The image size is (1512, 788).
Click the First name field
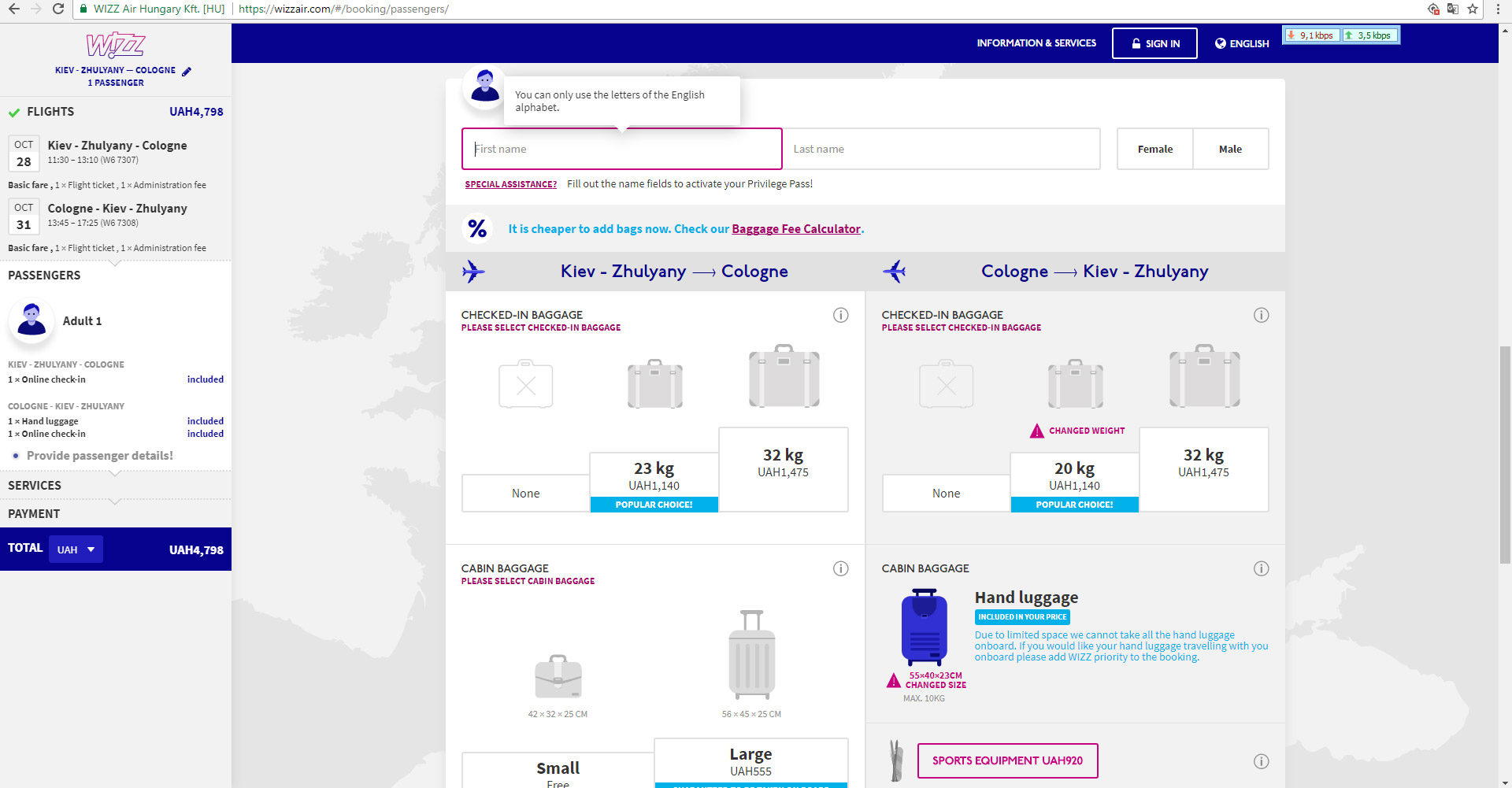[622, 149]
